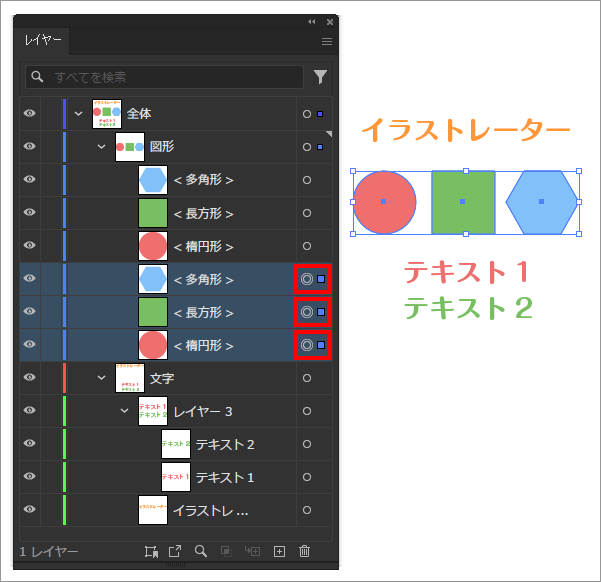Click the green テキスト２ text on canvas
Screen dimensions: 601x582
click(x=468, y=307)
